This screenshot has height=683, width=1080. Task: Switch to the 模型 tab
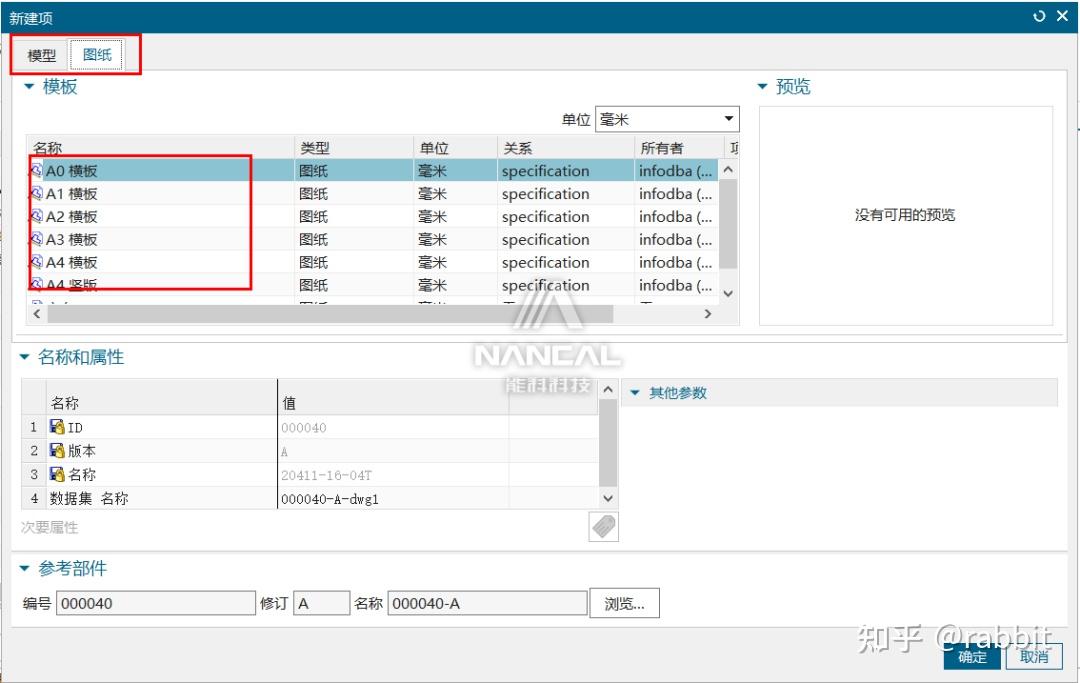coord(40,55)
